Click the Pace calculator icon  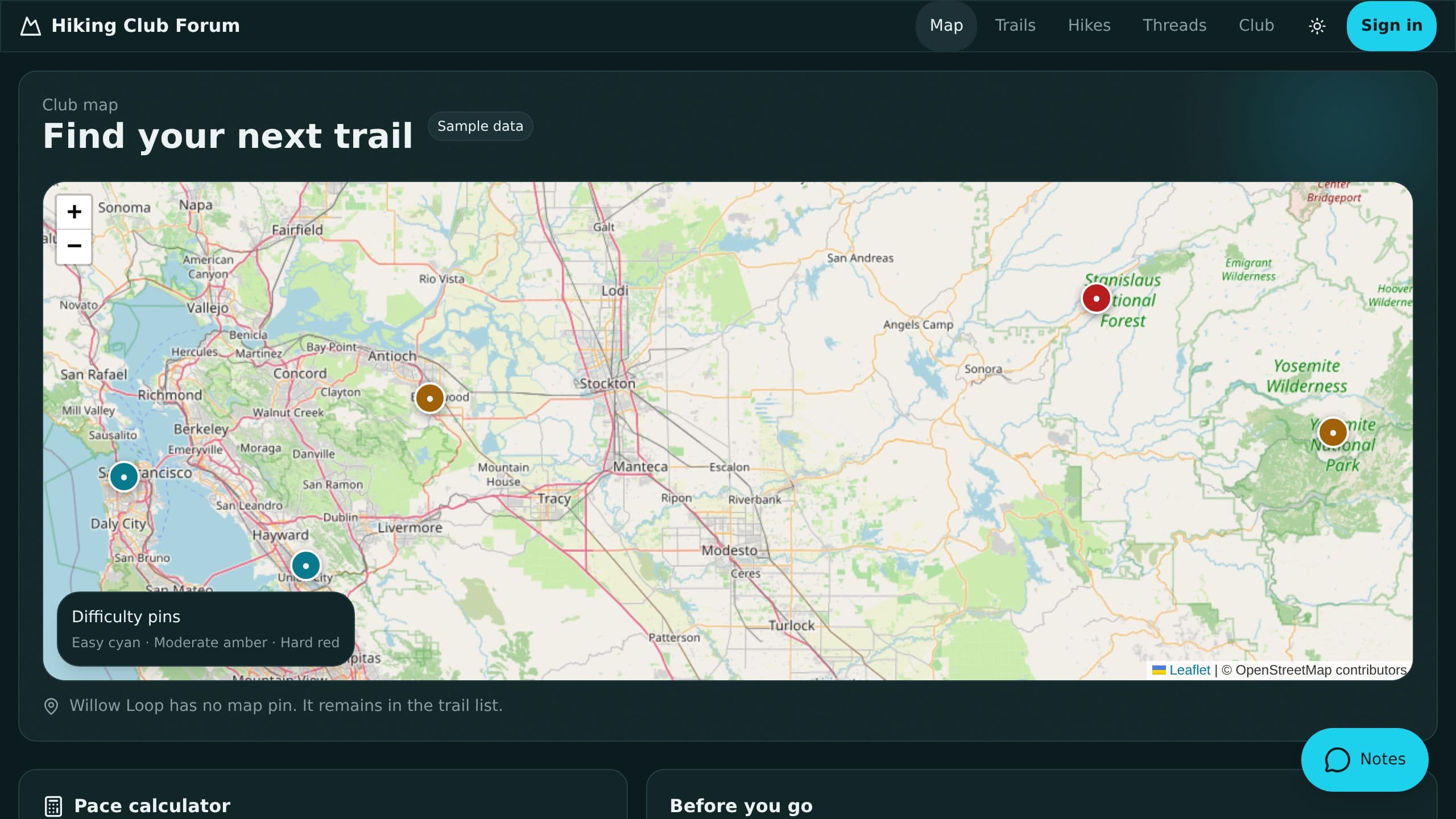53,806
